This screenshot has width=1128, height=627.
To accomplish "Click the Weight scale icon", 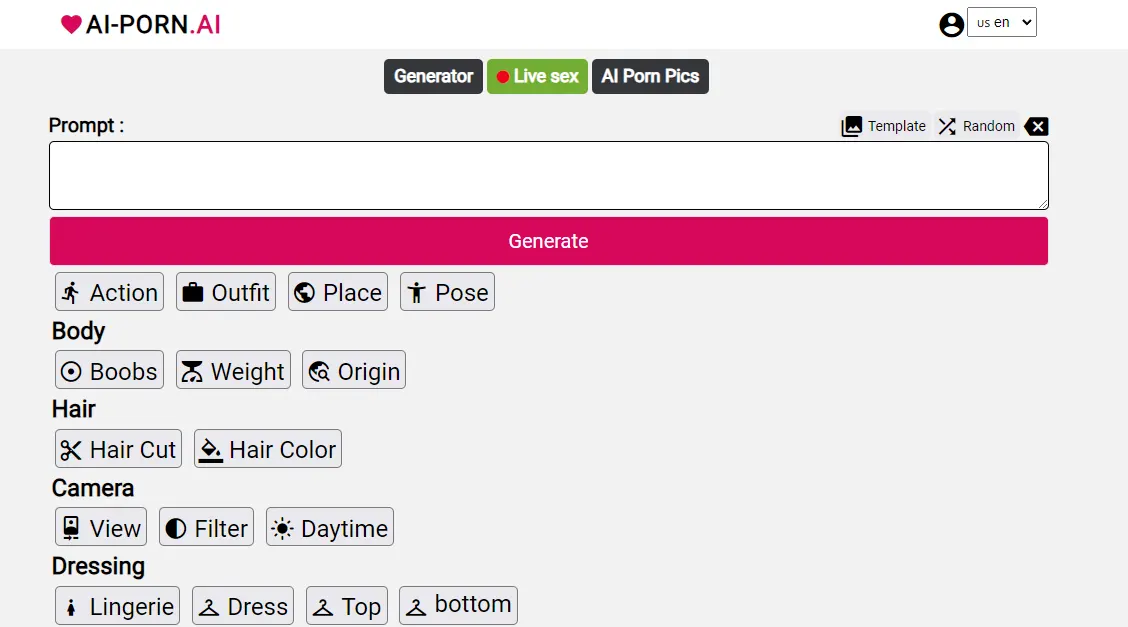I will click(x=191, y=371).
